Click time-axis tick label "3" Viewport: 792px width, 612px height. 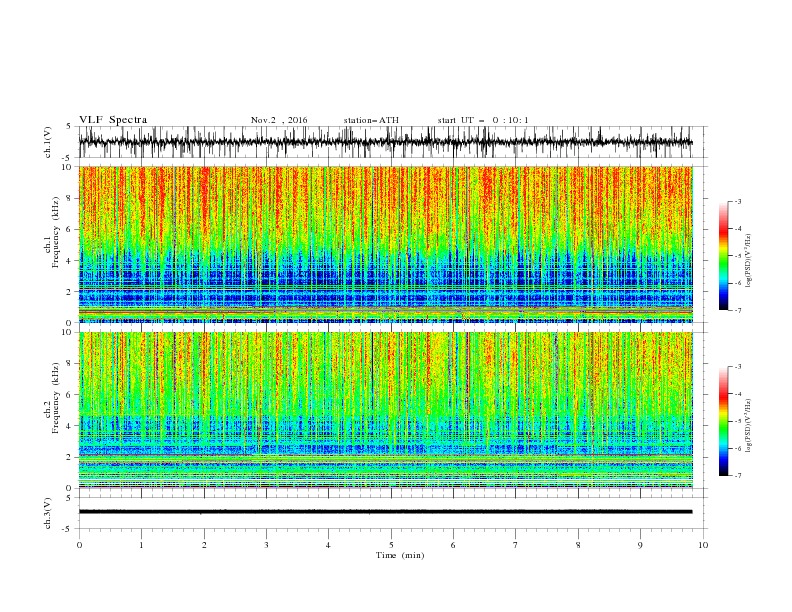[266, 545]
